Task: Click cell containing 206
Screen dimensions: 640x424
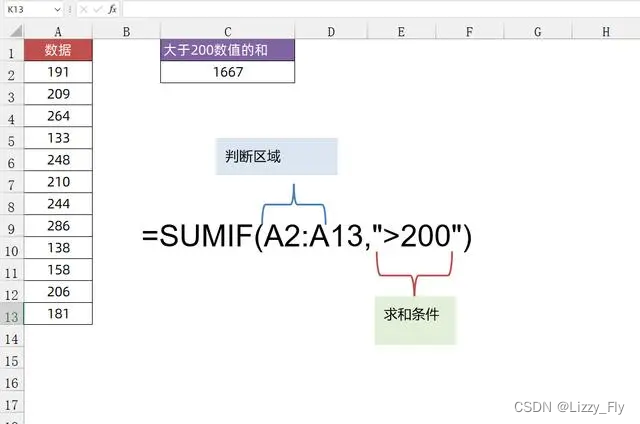Action: click(58, 292)
